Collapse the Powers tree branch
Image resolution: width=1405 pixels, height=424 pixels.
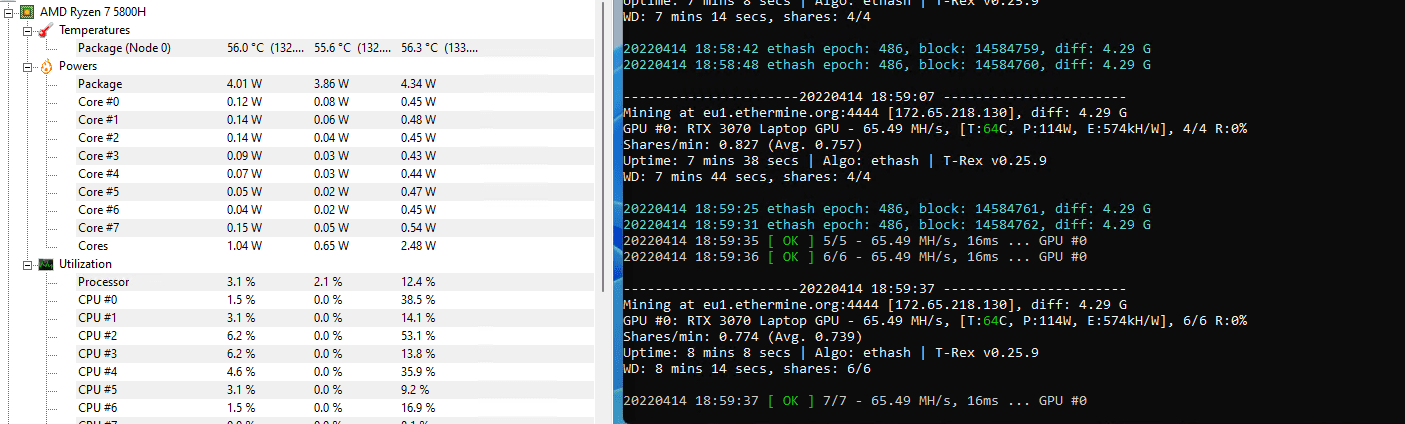27,66
